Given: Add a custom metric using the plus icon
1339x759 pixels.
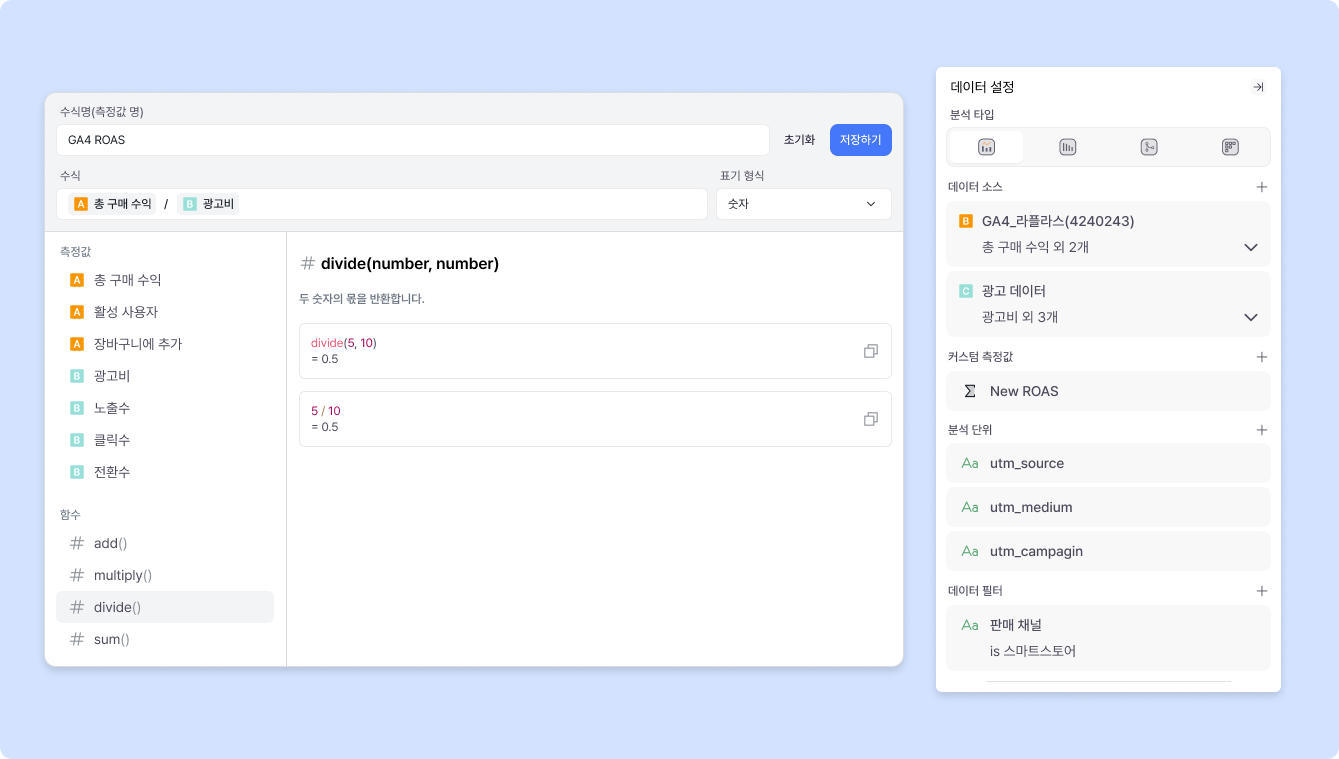Looking at the screenshot, I should (x=1261, y=356).
